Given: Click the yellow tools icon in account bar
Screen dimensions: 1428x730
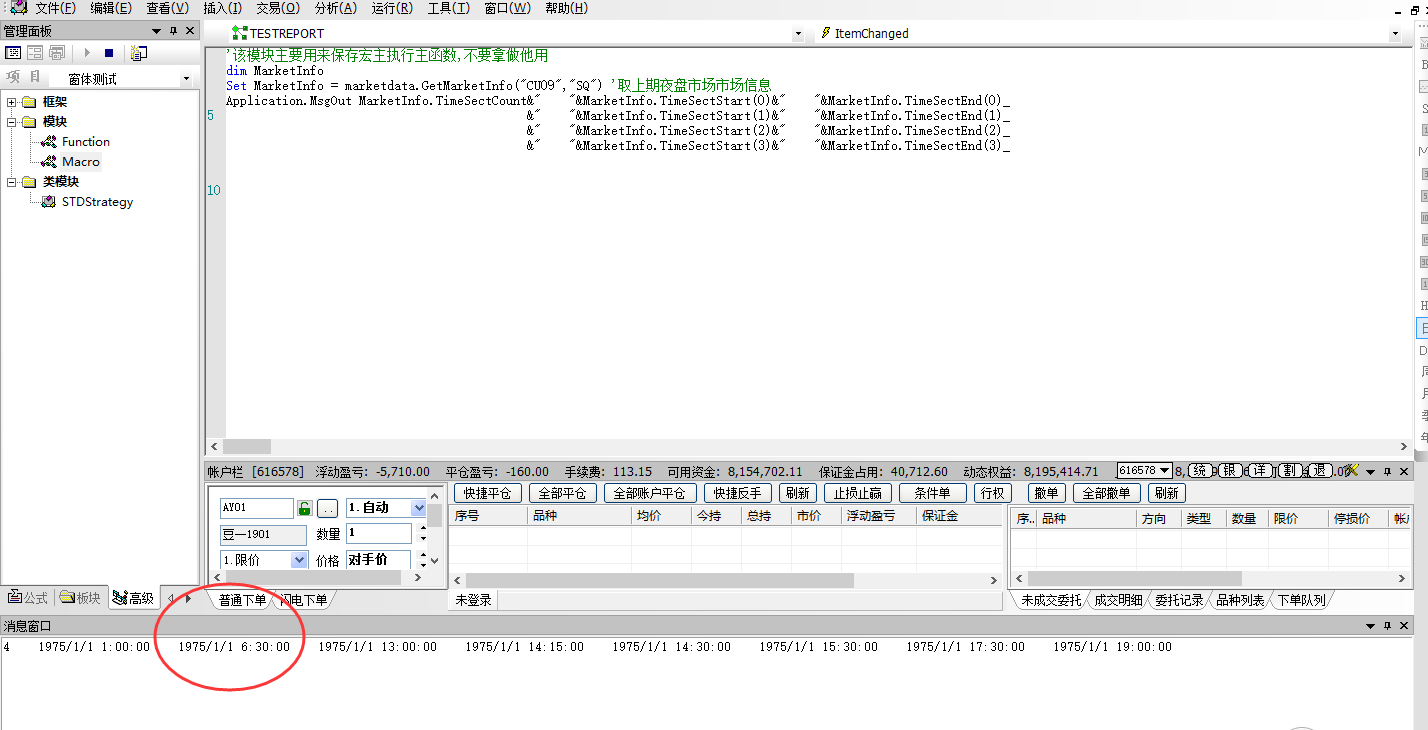Looking at the screenshot, I should pyautogui.click(x=1350, y=471).
